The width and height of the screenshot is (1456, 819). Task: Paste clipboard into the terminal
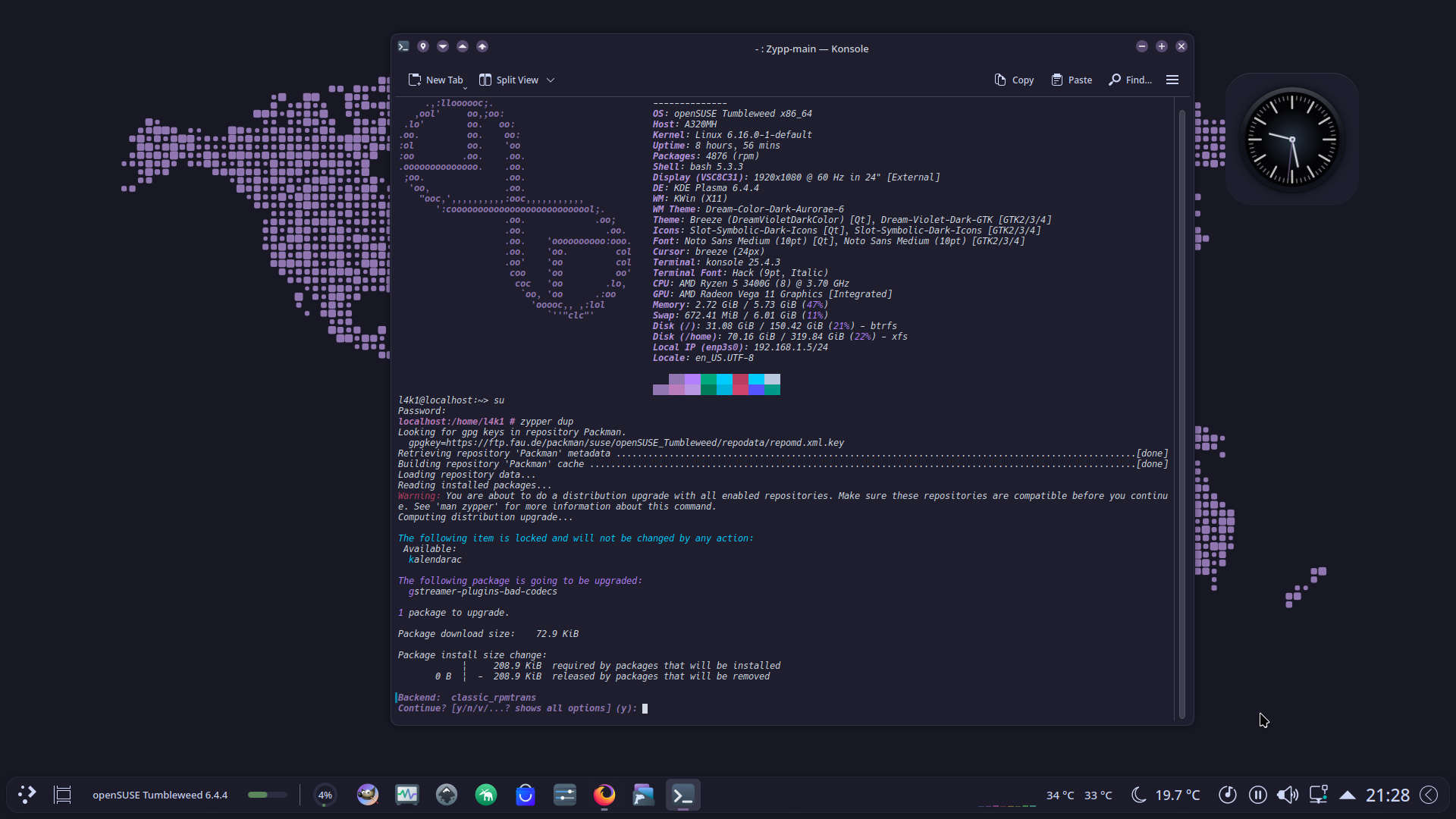(1072, 80)
